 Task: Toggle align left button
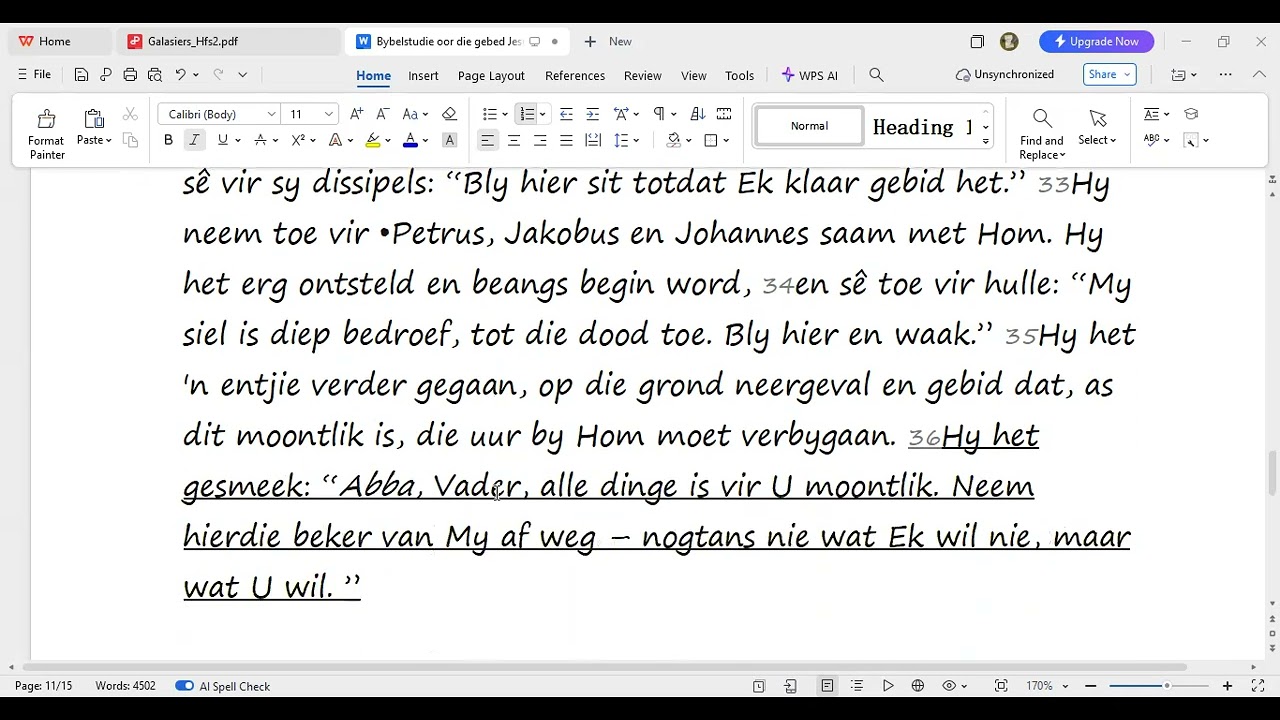pos(487,141)
